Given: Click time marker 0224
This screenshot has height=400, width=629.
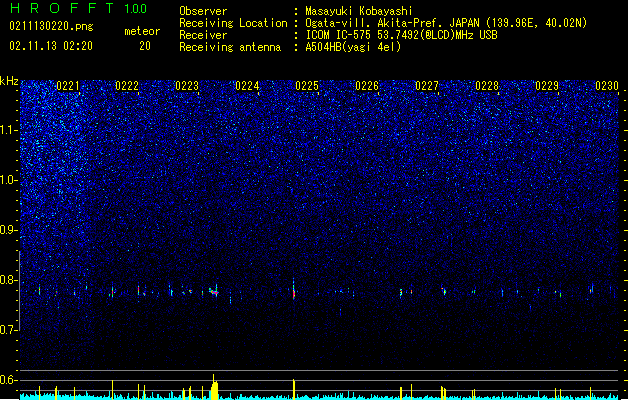Looking at the screenshot, I should coord(247,86).
